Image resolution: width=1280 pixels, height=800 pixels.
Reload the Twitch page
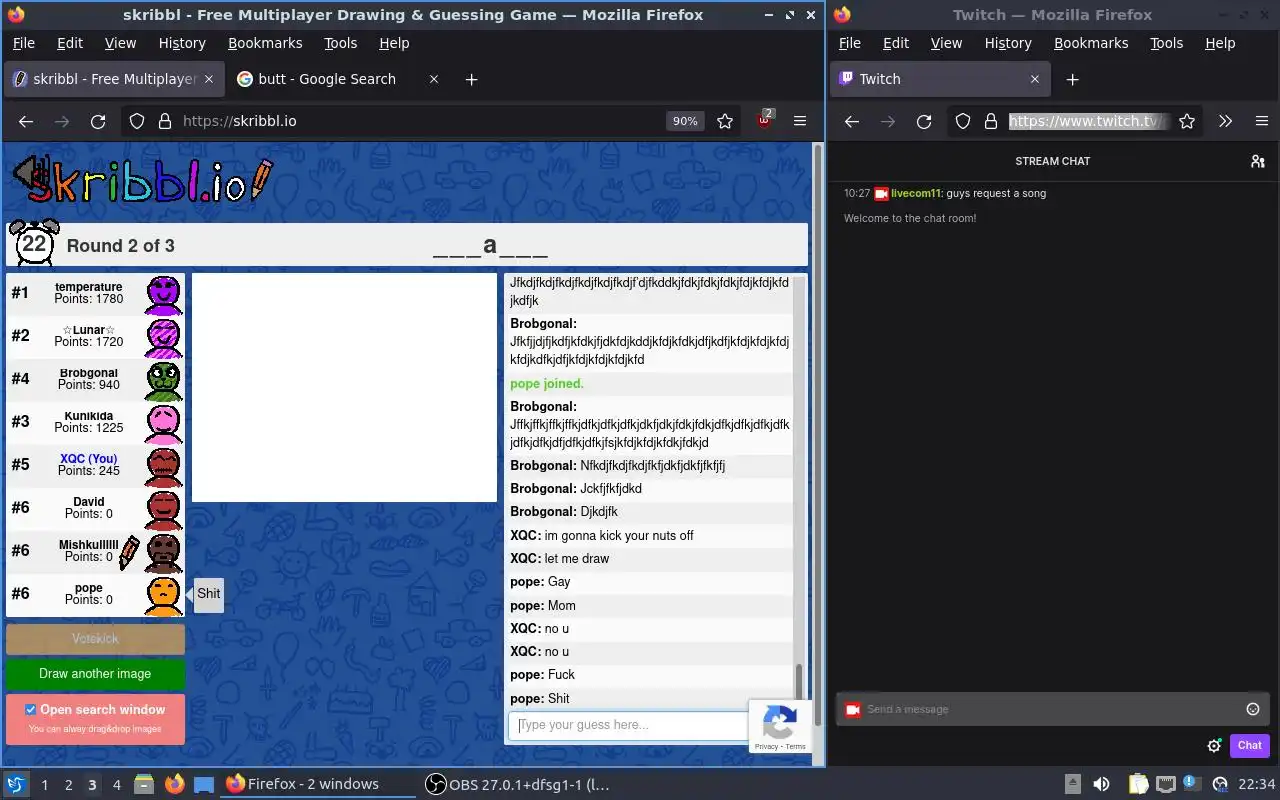[x=924, y=121]
